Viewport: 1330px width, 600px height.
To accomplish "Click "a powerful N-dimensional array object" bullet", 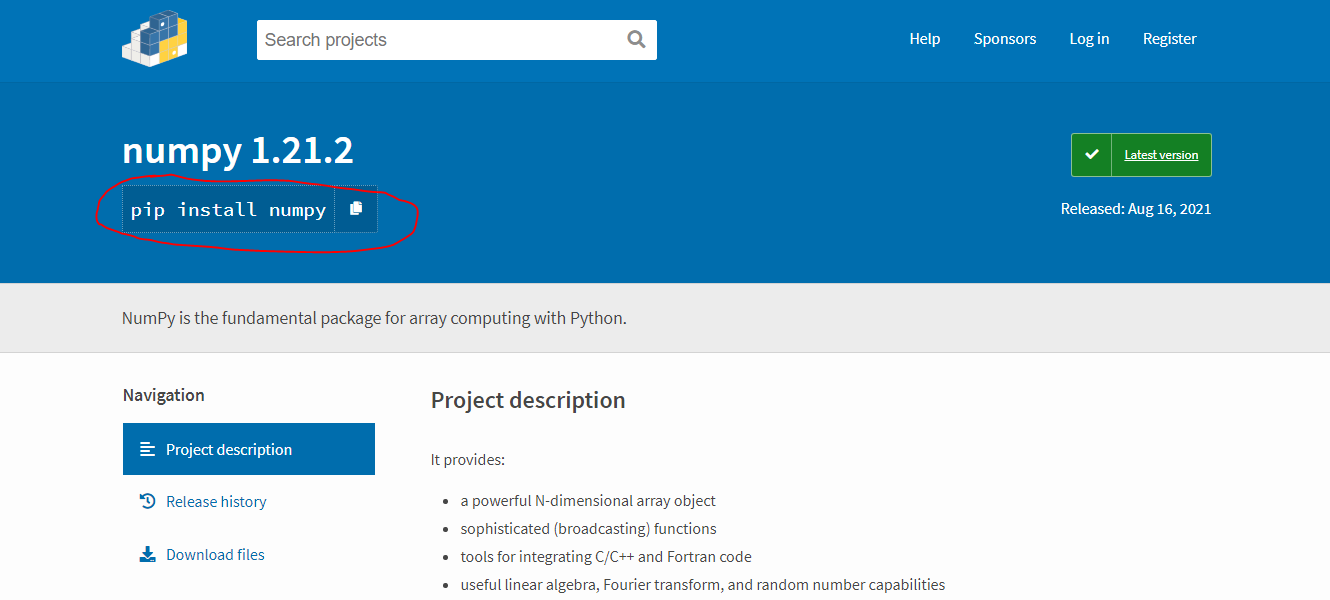I will [588, 500].
